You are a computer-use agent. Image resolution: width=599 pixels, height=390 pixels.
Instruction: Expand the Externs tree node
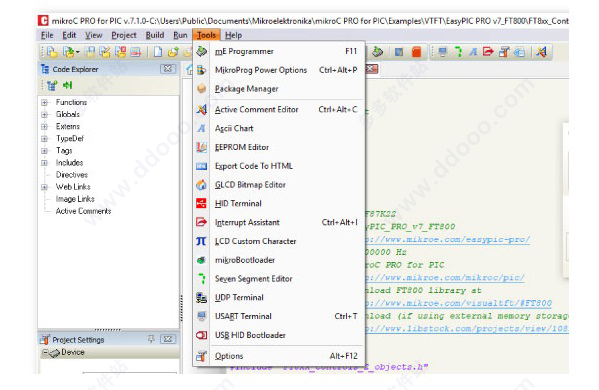[45, 126]
